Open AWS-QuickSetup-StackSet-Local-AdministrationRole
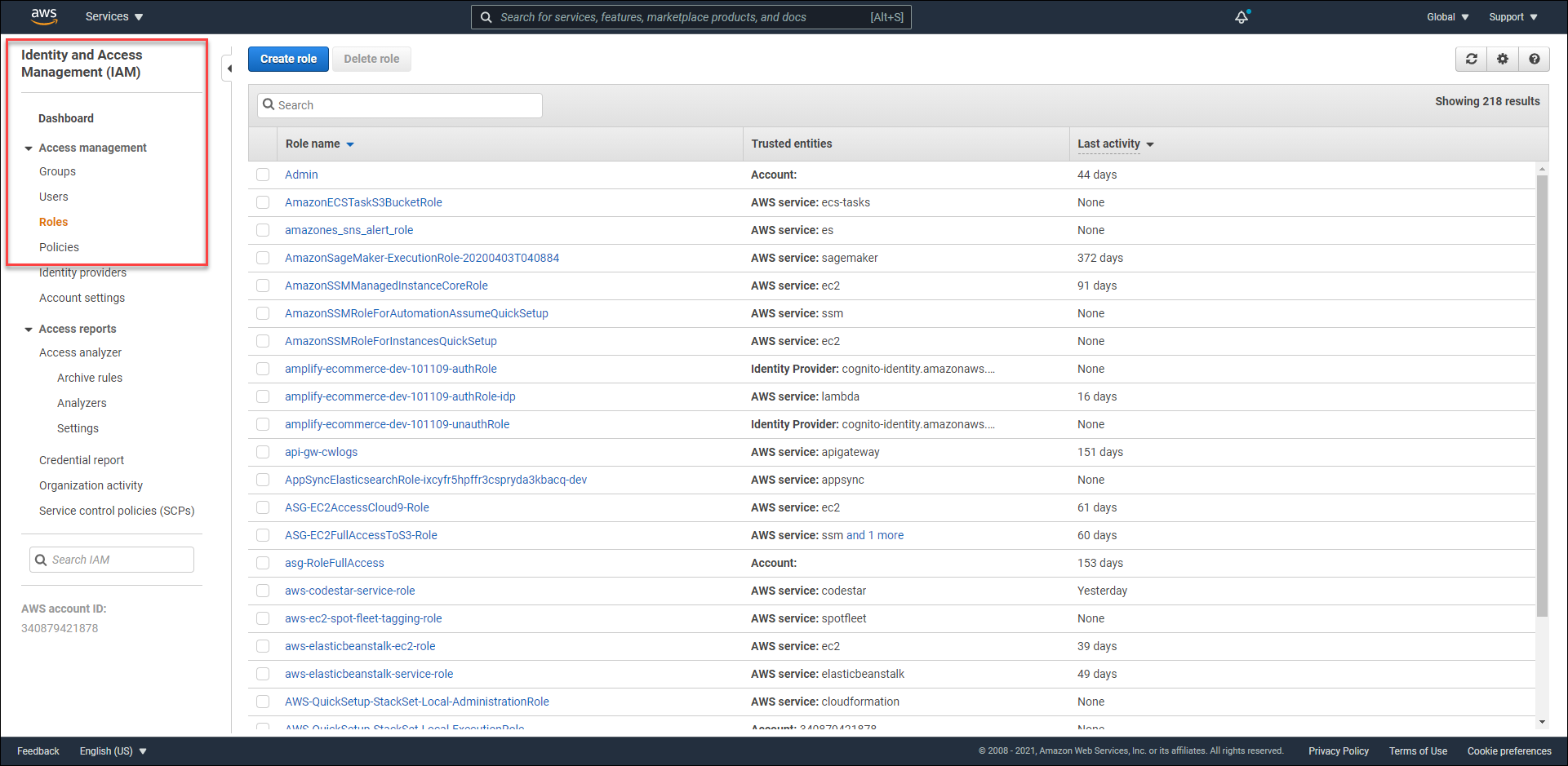 (416, 702)
